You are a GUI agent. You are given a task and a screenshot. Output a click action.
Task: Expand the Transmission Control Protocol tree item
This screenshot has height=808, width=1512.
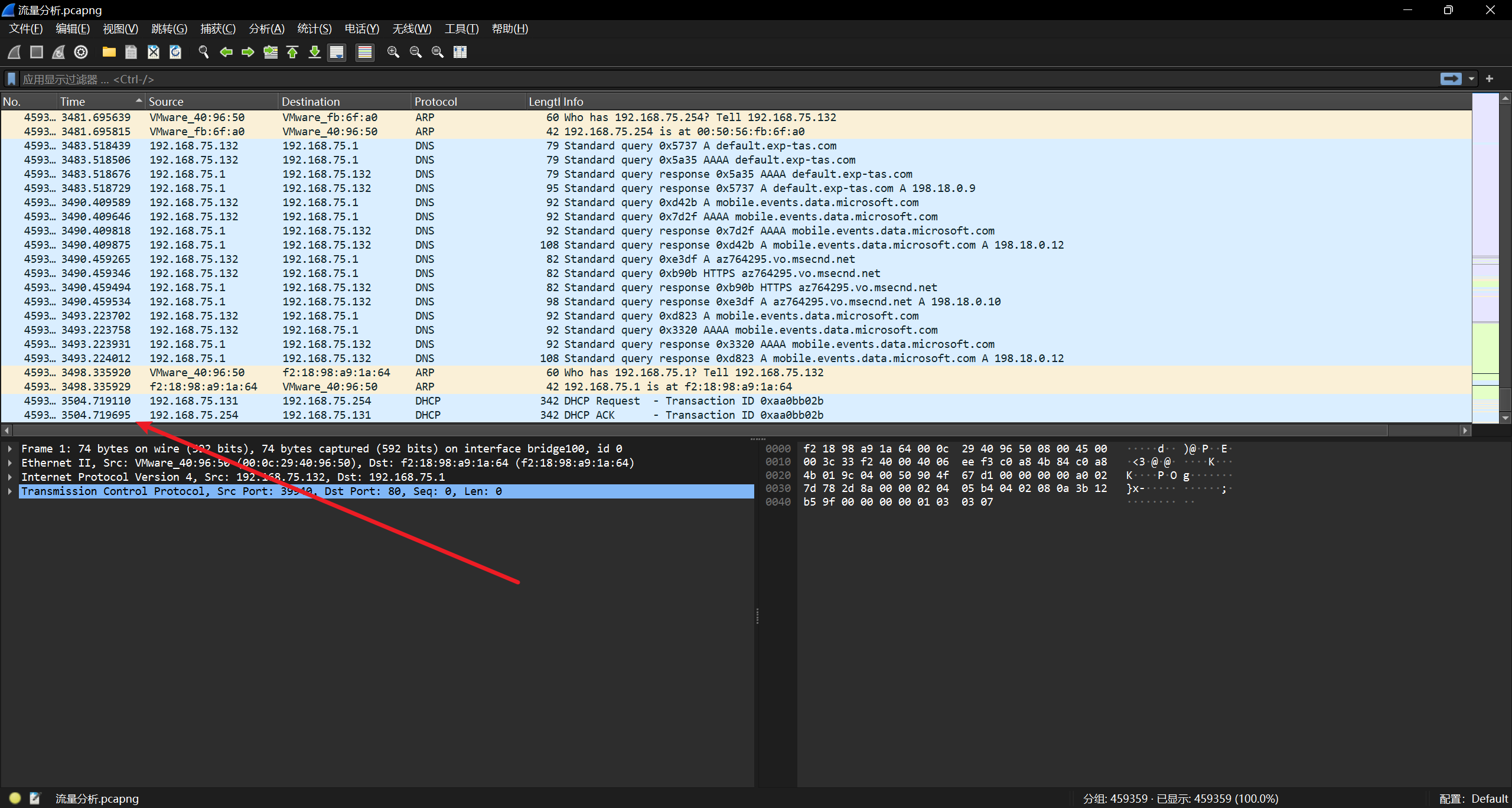10,491
